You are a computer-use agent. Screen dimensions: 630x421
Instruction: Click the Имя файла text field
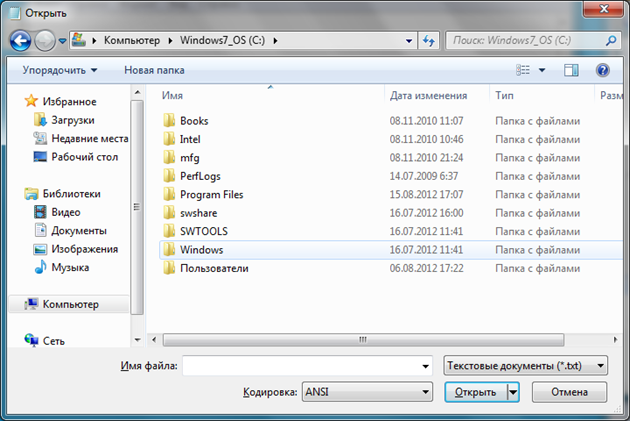pos(307,366)
